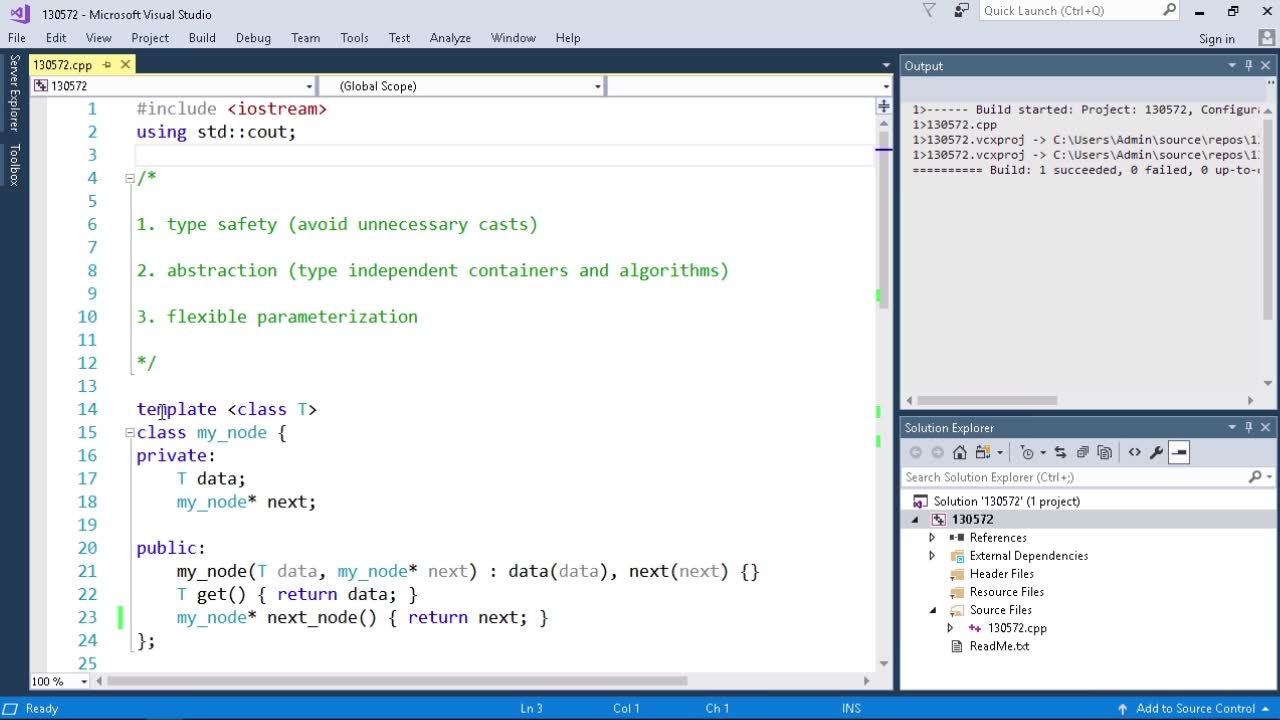Open the Analyze menu
The width and height of the screenshot is (1280, 720).
(450, 38)
